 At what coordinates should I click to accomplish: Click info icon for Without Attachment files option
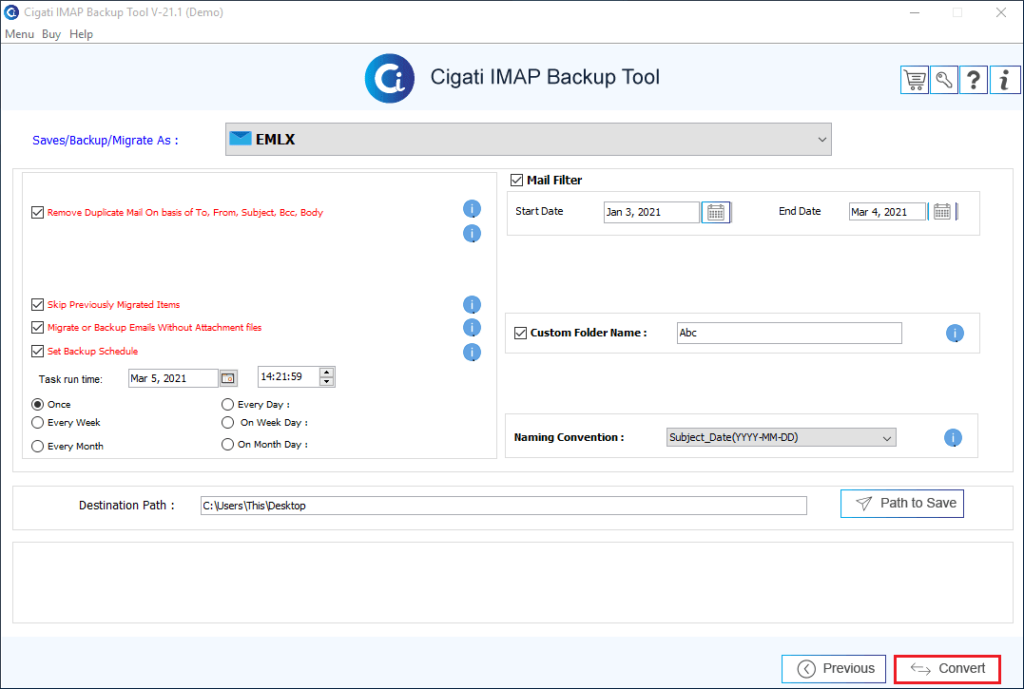point(472,328)
